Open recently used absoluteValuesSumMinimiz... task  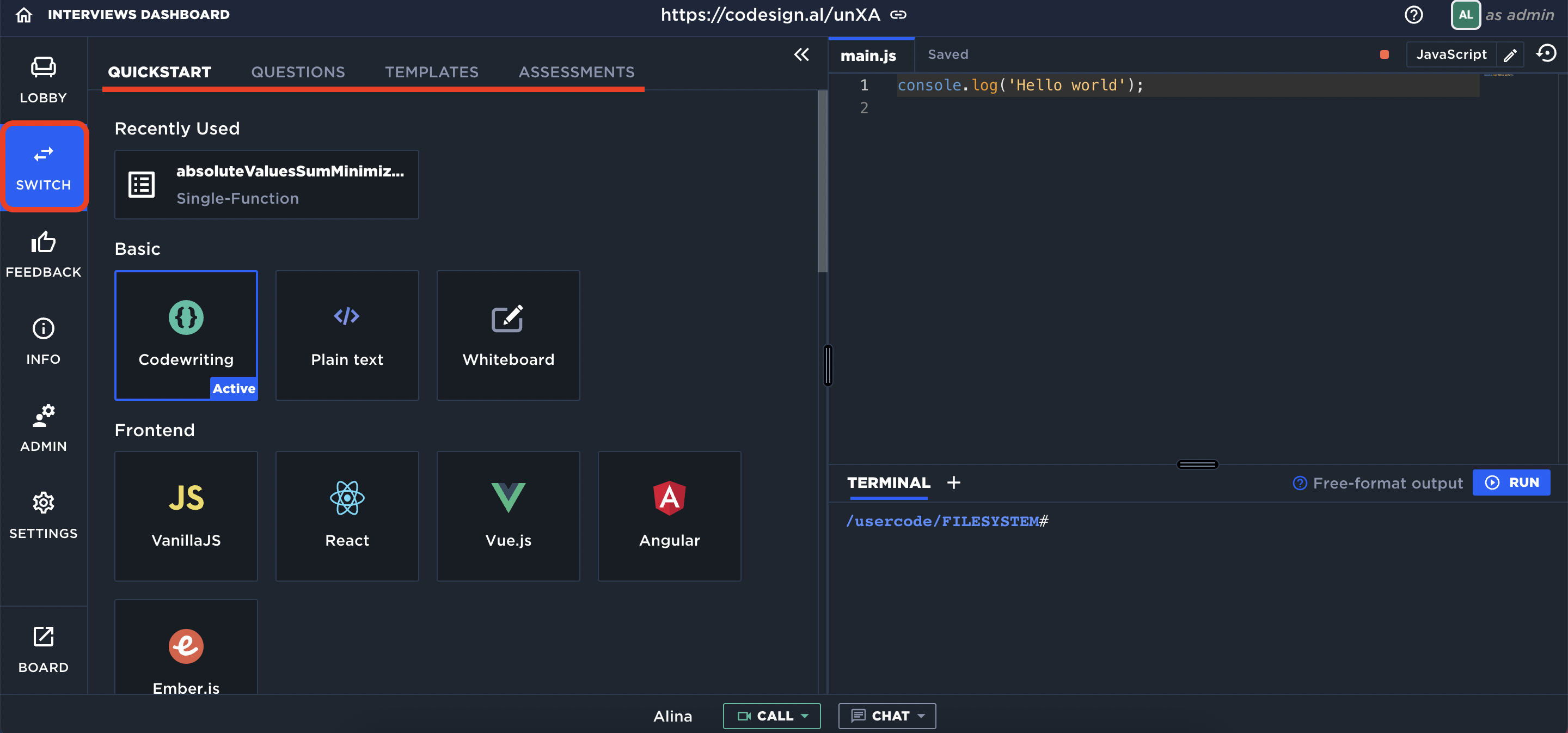(267, 185)
